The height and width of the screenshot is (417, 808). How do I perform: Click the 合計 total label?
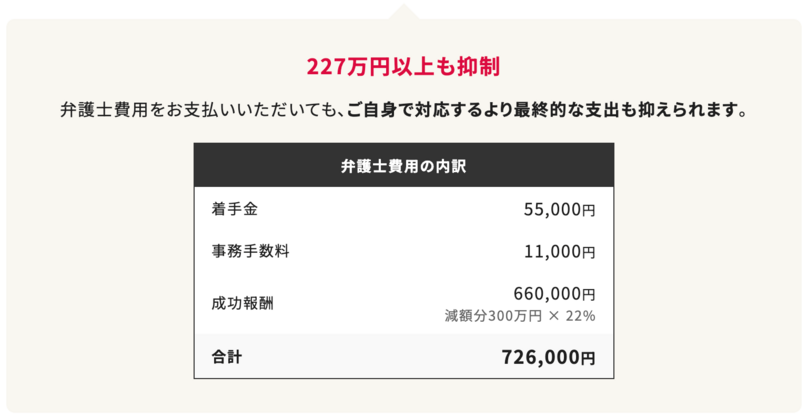pyautogui.click(x=227, y=356)
